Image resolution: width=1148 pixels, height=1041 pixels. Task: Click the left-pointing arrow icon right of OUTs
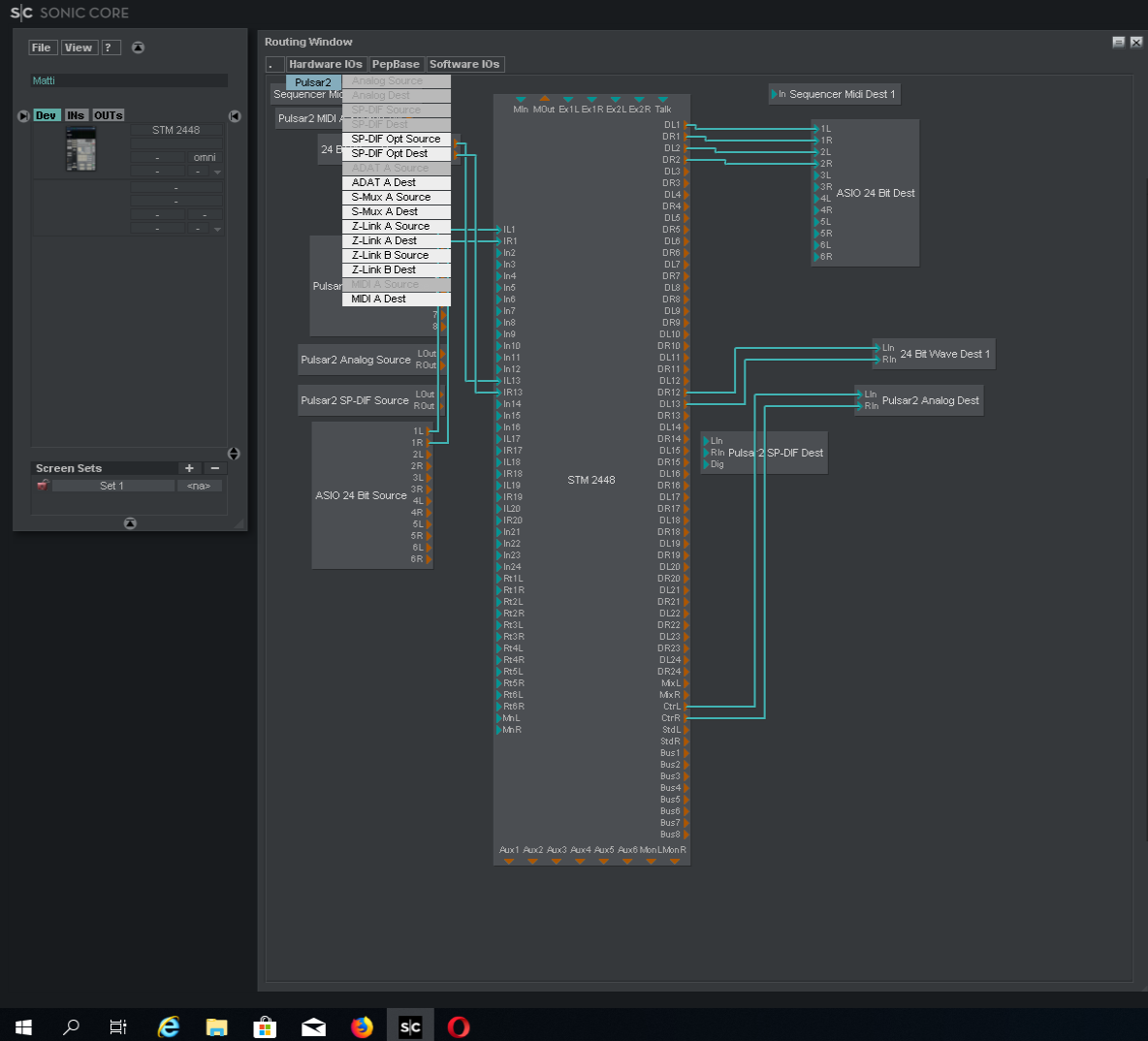[235, 115]
